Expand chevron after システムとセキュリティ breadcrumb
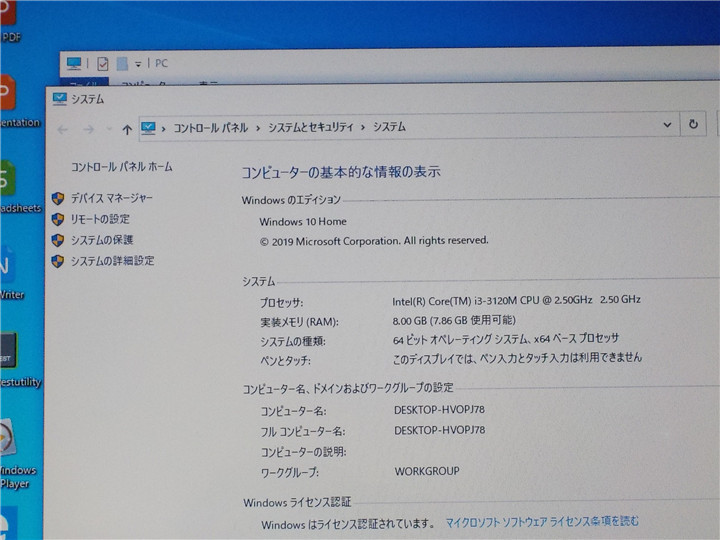Screen dimensions: 720x540 [363, 127]
